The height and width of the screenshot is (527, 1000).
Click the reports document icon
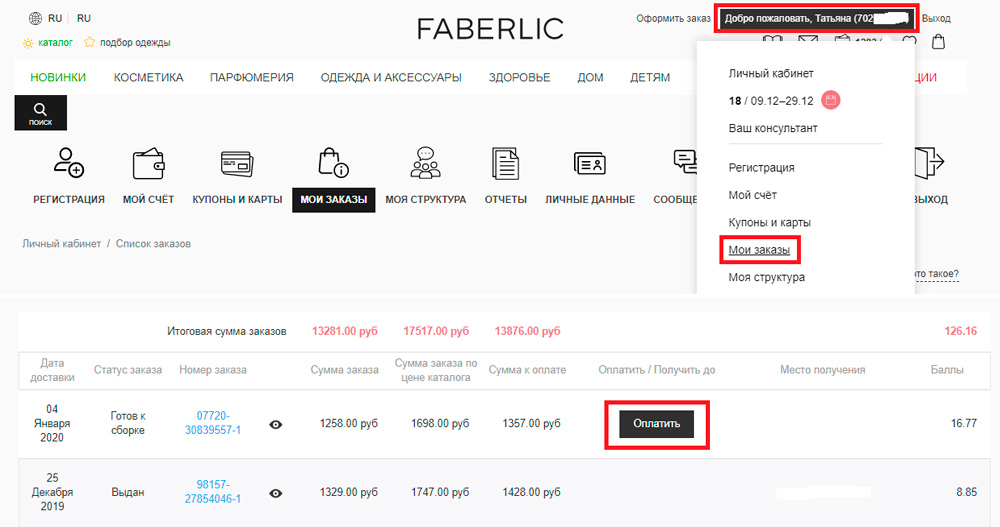506,163
